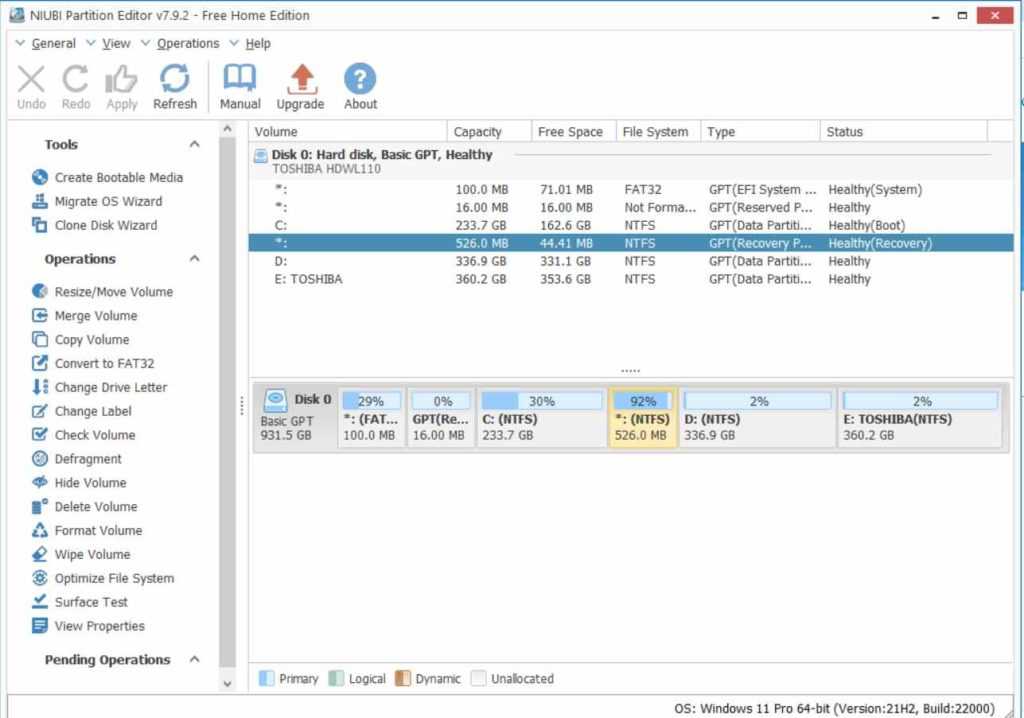Viewport: 1024px width, 718px height.
Task: Select the D: volume row
Action: coord(631,261)
